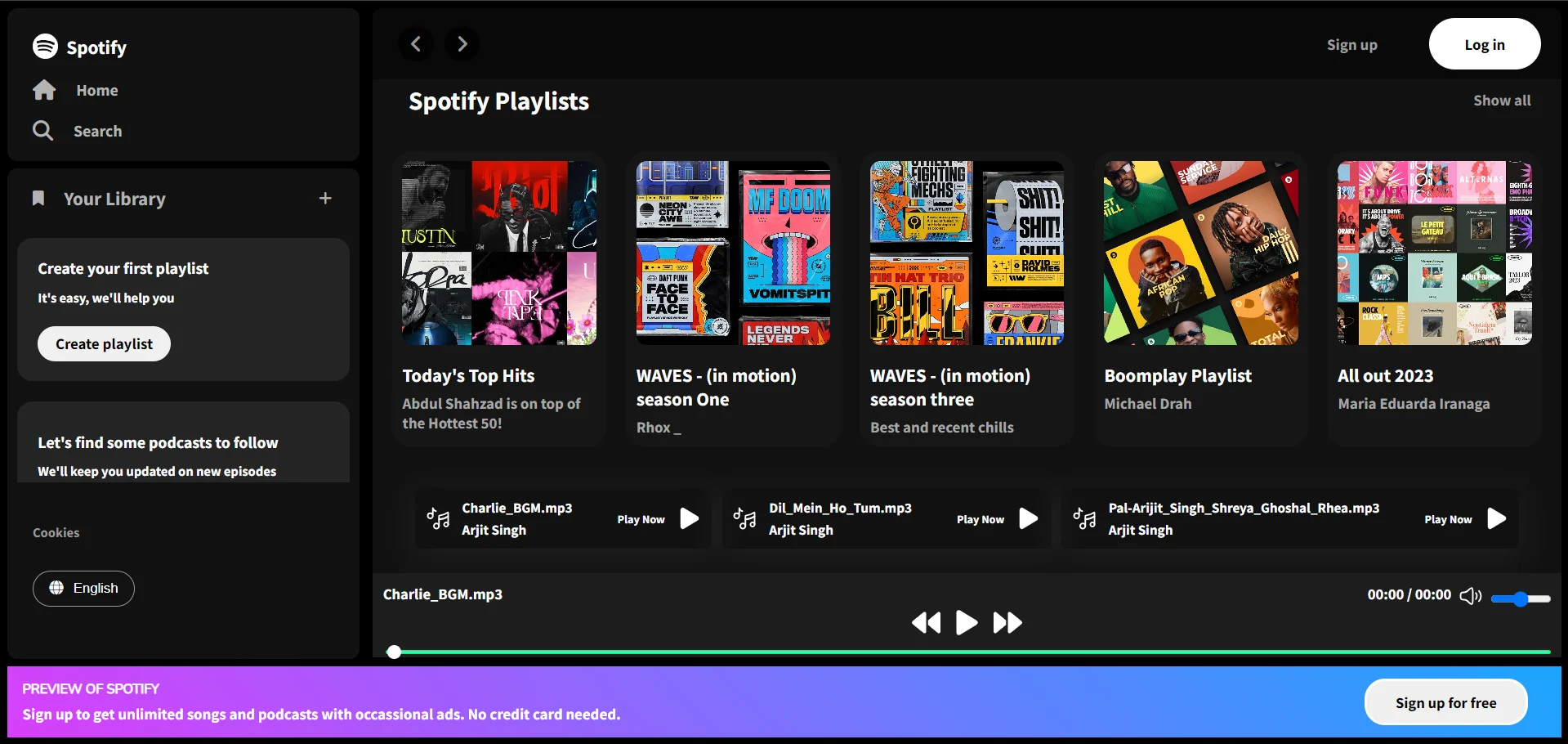This screenshot has height=744, width=1568.
Task: Click the Log in button
Action: 1485,44
